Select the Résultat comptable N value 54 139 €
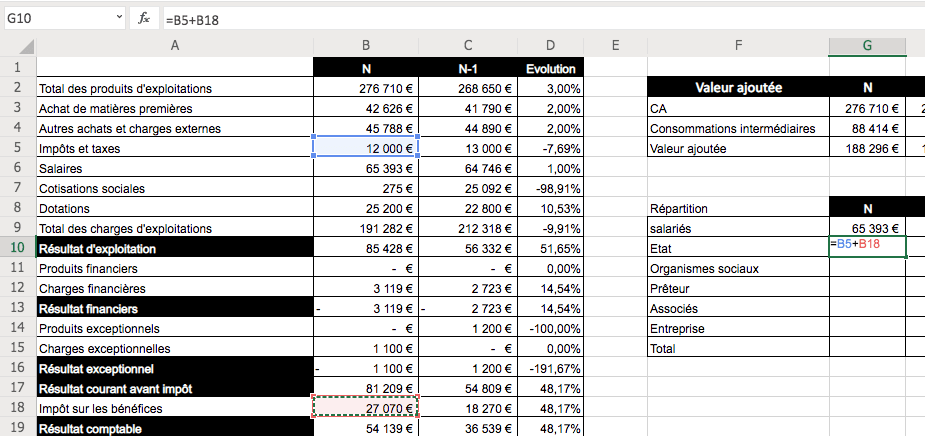 click(x=366, y=428)
